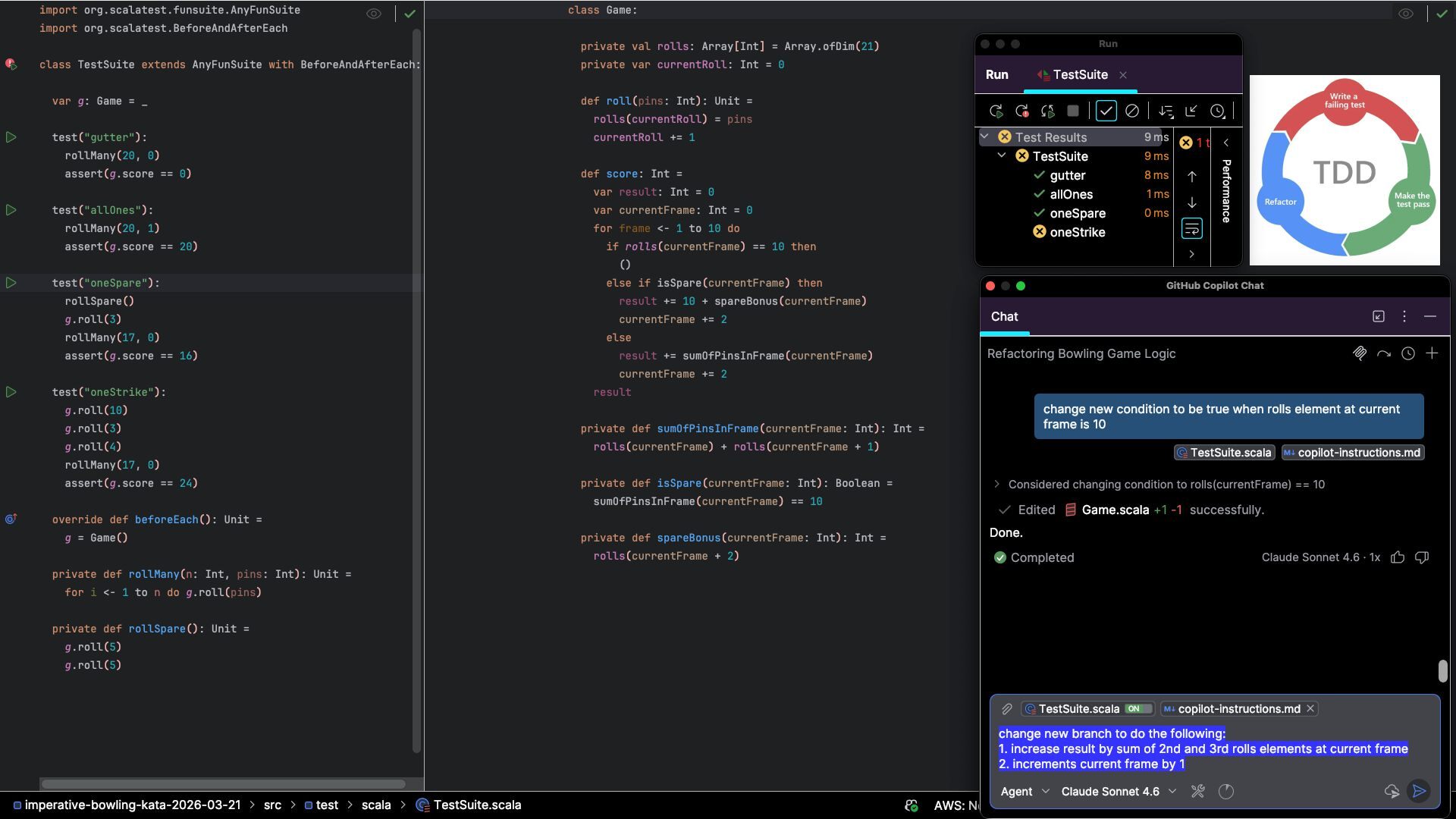Select the Chat tab

(1004, 316)
